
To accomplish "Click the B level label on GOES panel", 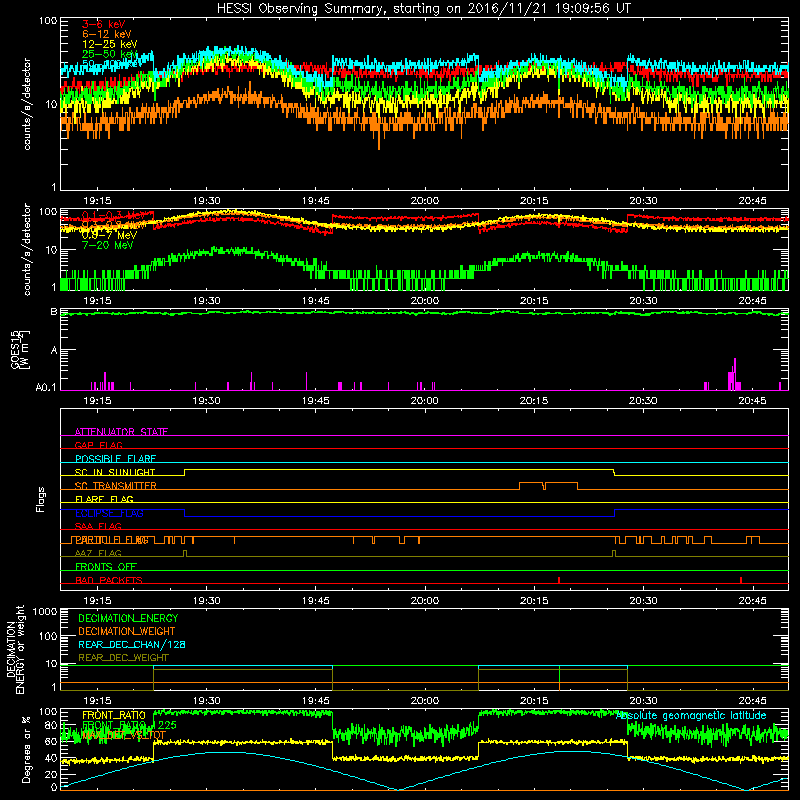I will [54, 312].
